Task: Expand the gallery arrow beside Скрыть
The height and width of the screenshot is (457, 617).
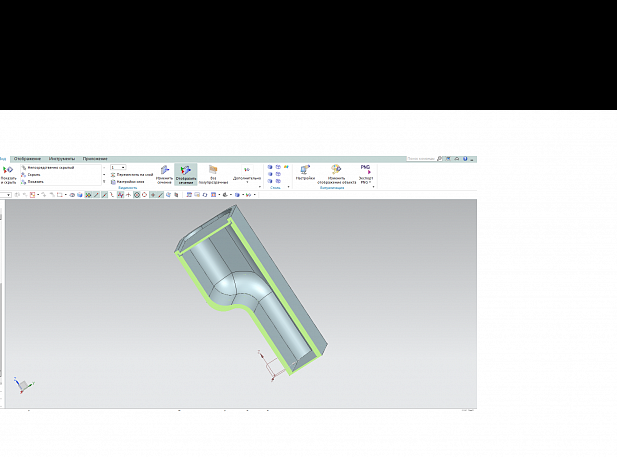Action: 104,174
